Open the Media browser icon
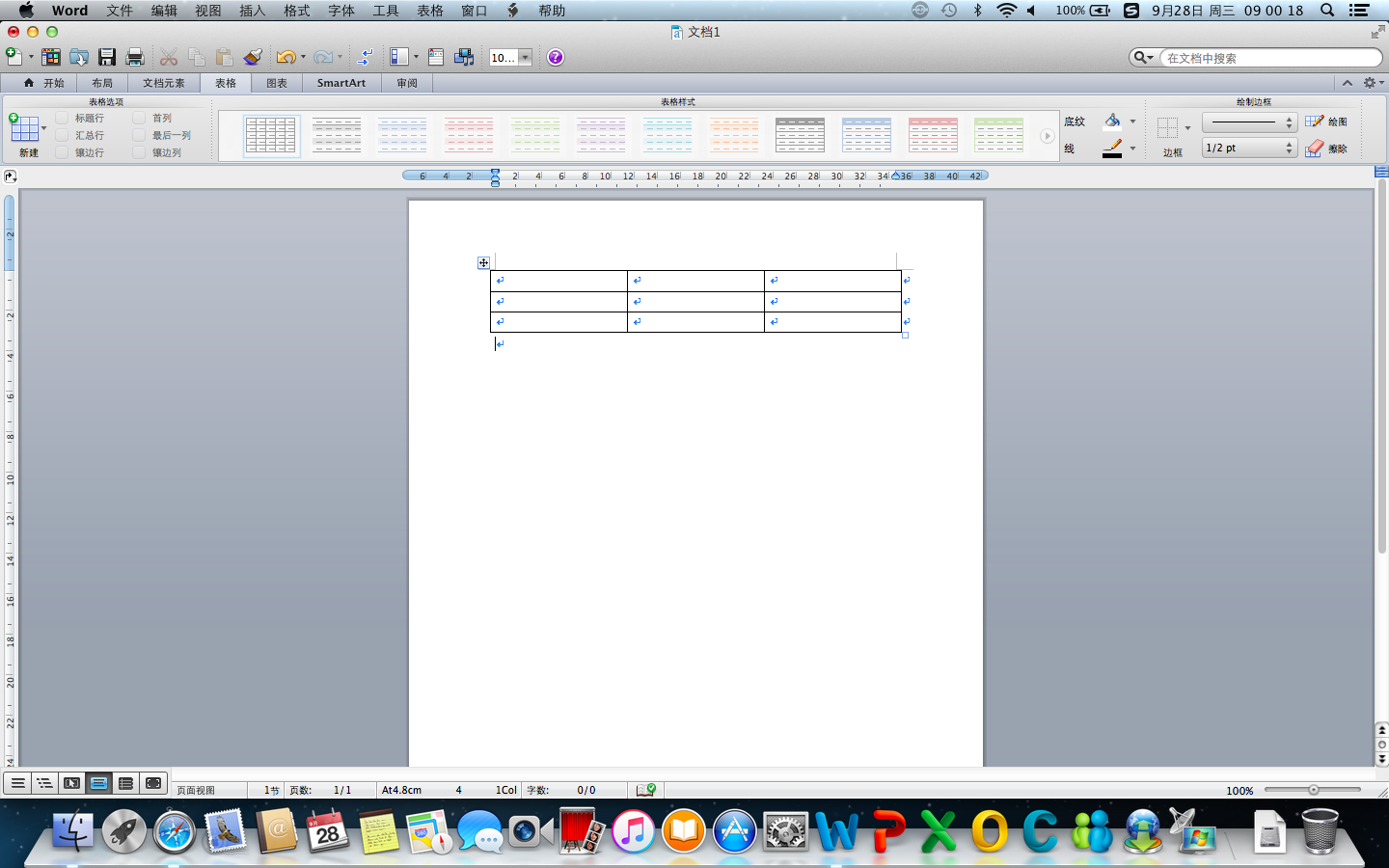This screenshot has height=868, width=1389. [x=464, y=57]
